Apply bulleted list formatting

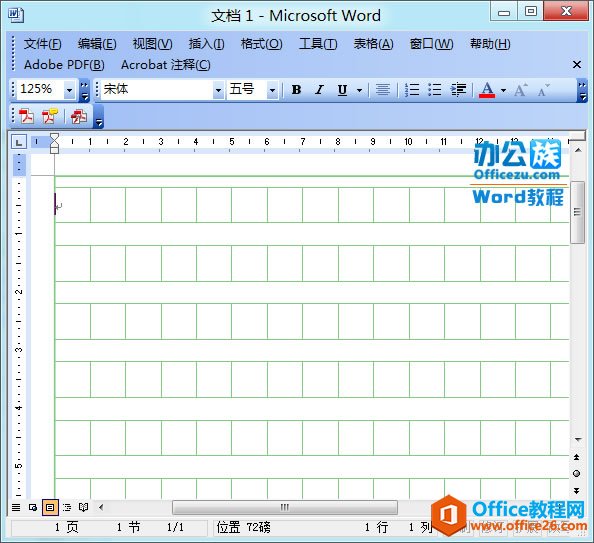click(x=435, y=90)
